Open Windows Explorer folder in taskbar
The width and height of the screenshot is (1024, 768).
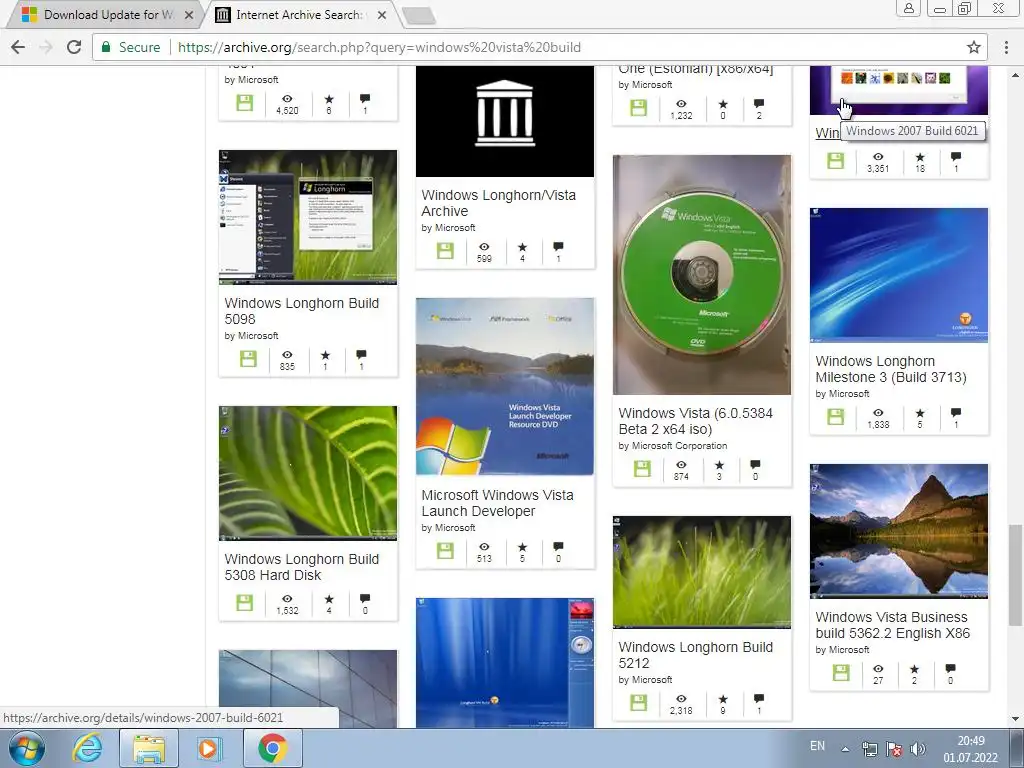pyautogui.click(x=149, y=749)
